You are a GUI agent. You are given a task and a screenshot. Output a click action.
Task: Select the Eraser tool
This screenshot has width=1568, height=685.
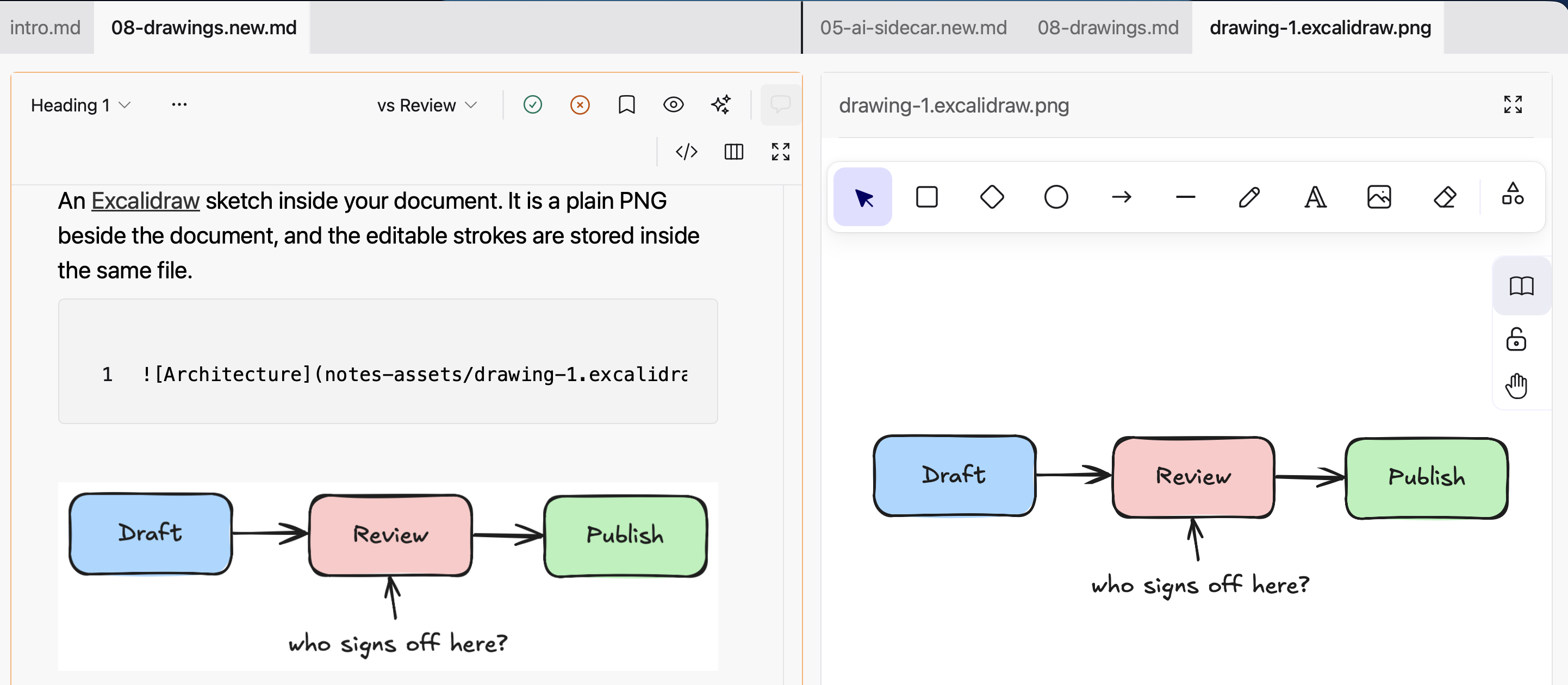(1445, 197)
